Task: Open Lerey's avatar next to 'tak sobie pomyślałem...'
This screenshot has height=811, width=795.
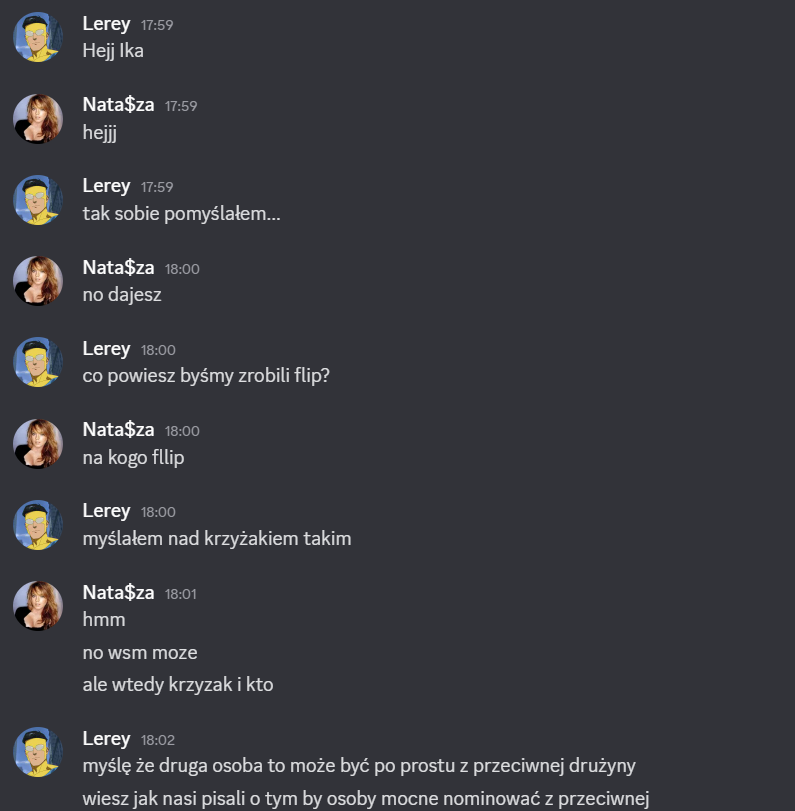Action: click(x=38, y=200)
